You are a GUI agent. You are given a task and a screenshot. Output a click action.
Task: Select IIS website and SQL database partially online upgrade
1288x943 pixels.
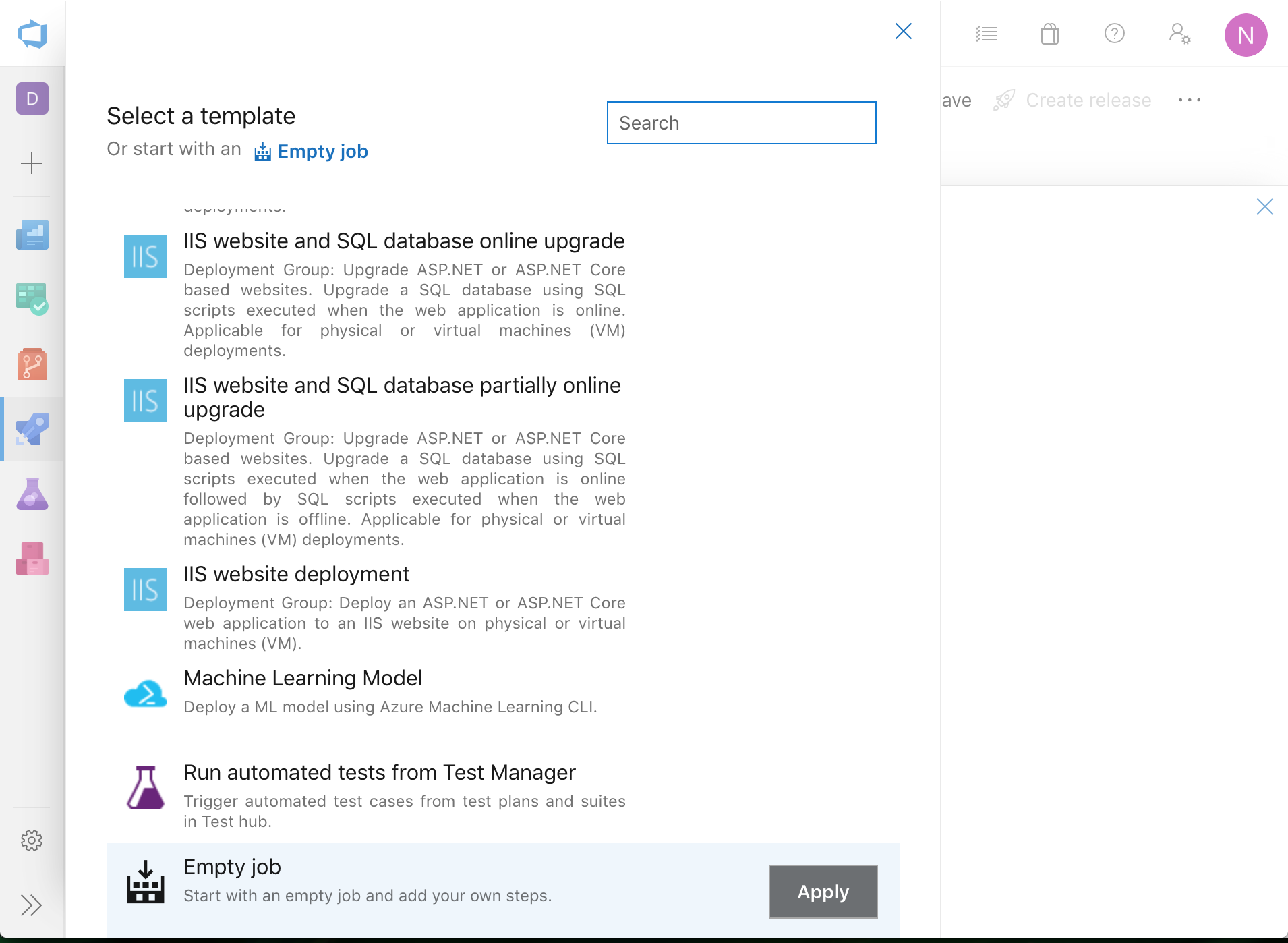coord(404,397)
